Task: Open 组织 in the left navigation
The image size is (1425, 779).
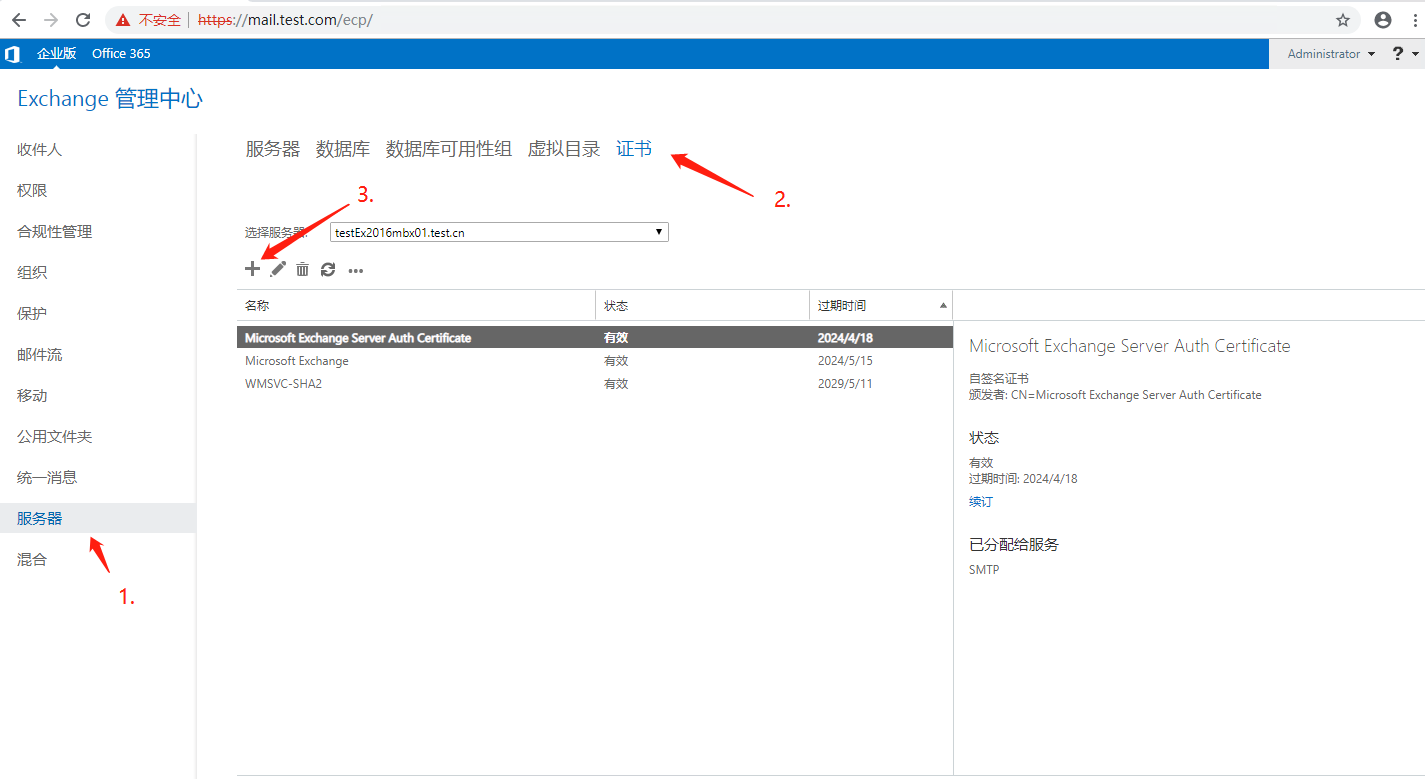Action: [32, 272]
